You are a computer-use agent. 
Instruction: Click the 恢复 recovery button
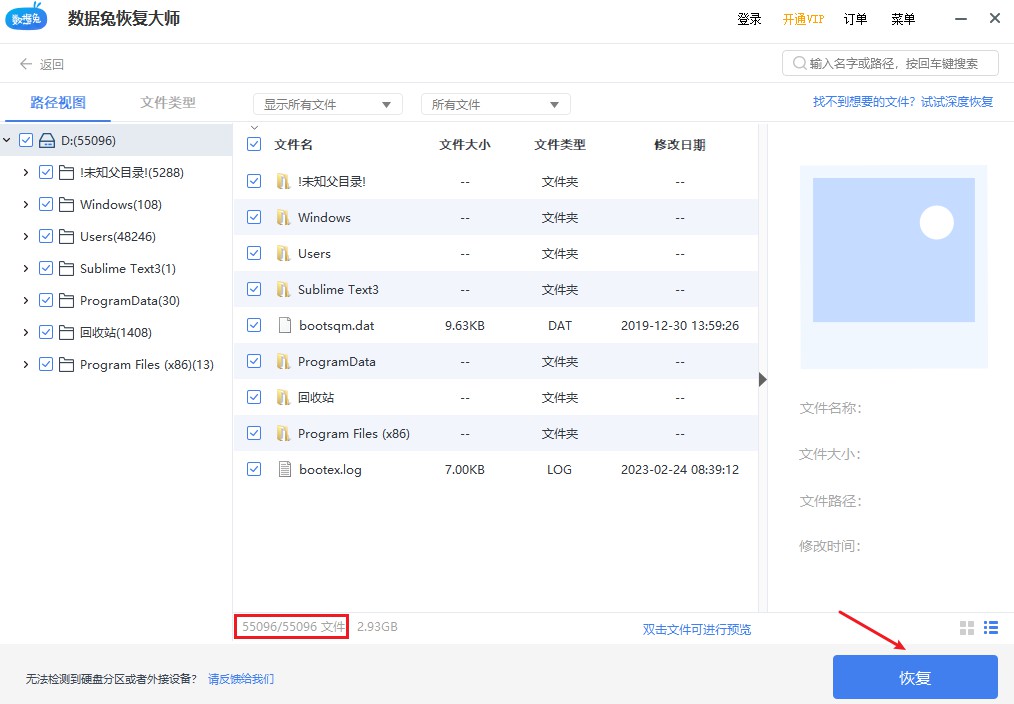[x=913, y=677]
